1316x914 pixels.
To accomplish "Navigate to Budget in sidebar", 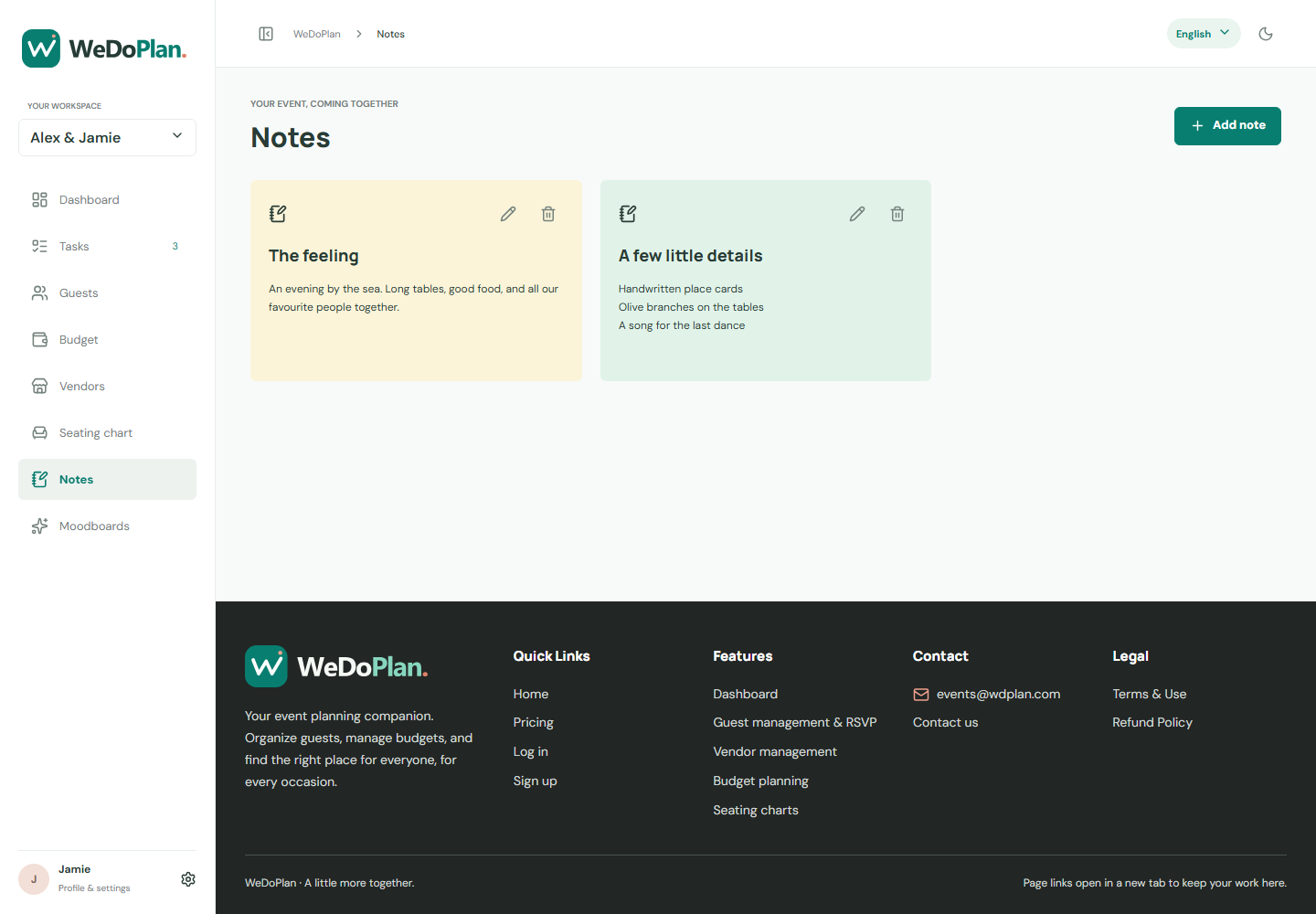I will pyautogui.click(x=107, y=340).
